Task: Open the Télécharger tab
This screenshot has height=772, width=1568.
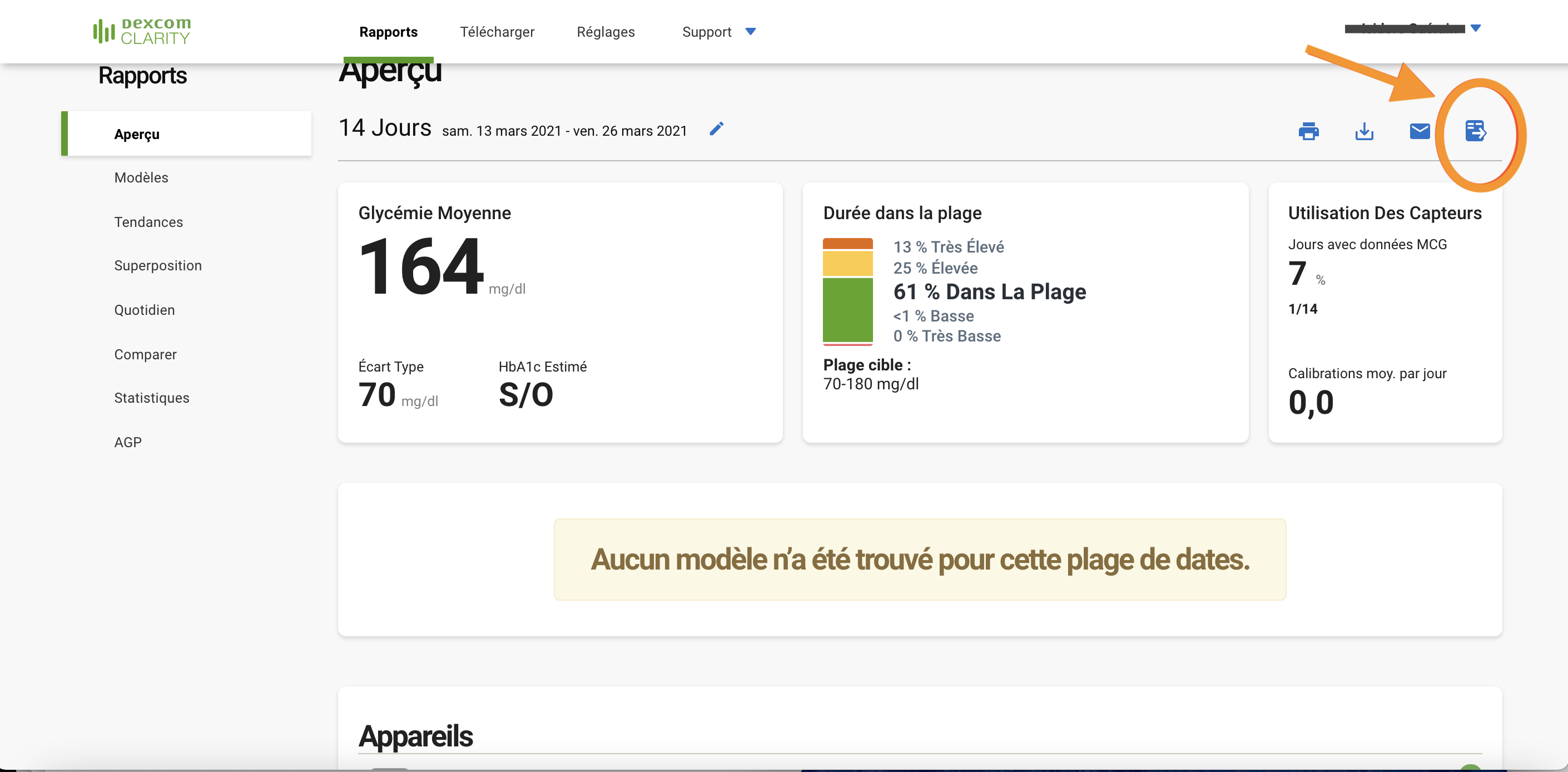Action: pos(497,32)
